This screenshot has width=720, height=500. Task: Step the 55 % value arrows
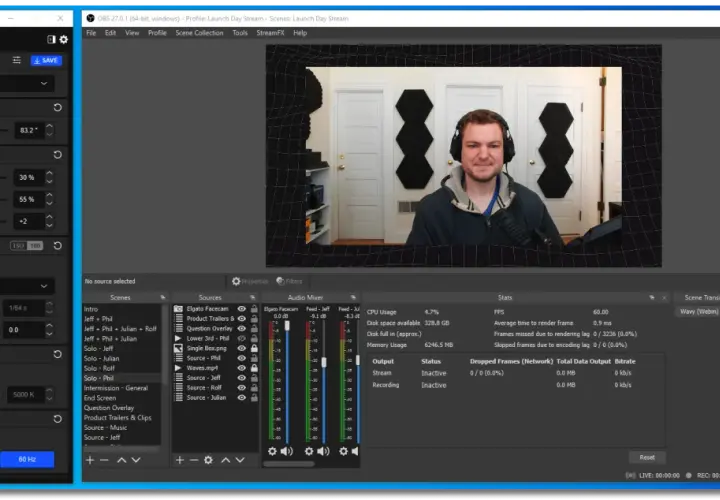click(x=50, y=199)
